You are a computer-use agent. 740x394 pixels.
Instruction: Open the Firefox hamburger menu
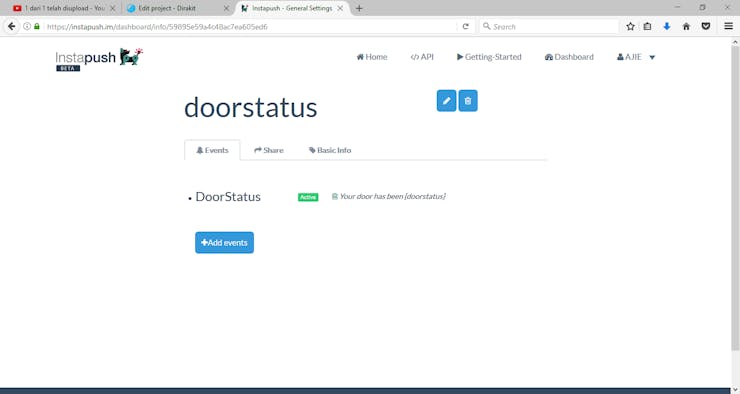coord(728,26)
